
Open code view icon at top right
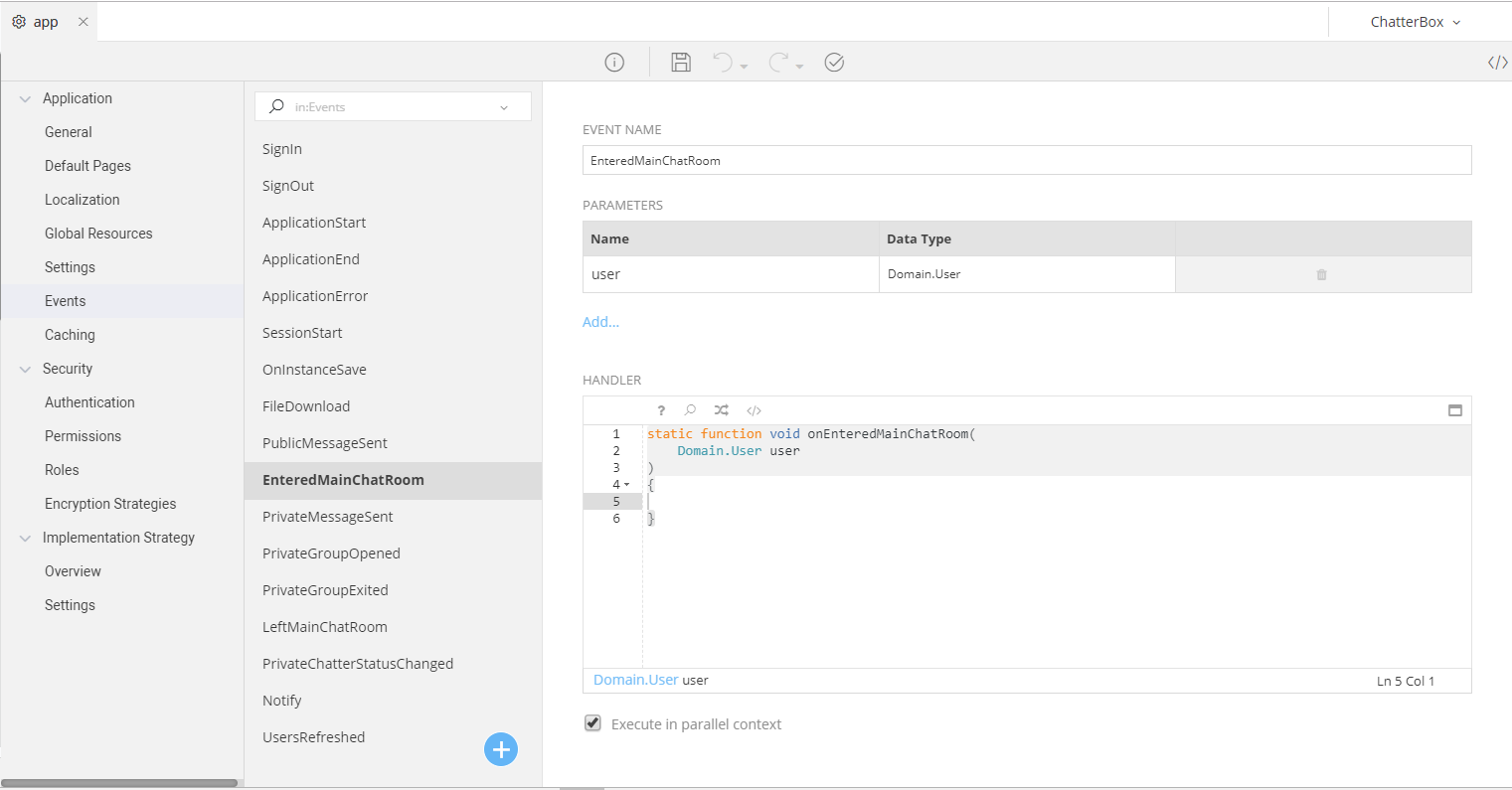(x=1497, y=63)
